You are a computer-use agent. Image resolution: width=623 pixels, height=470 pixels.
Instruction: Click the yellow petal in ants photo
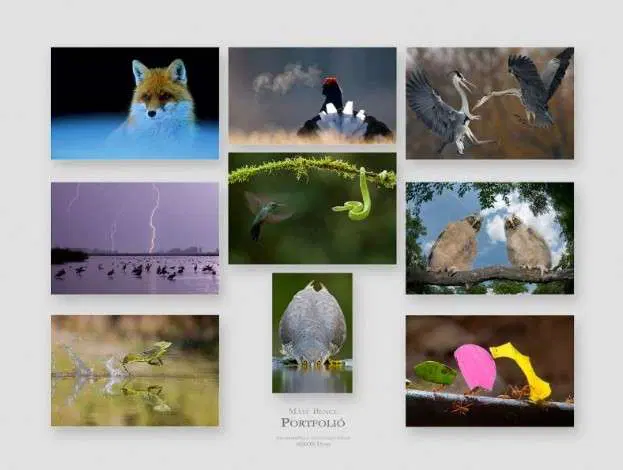[522, 369]
